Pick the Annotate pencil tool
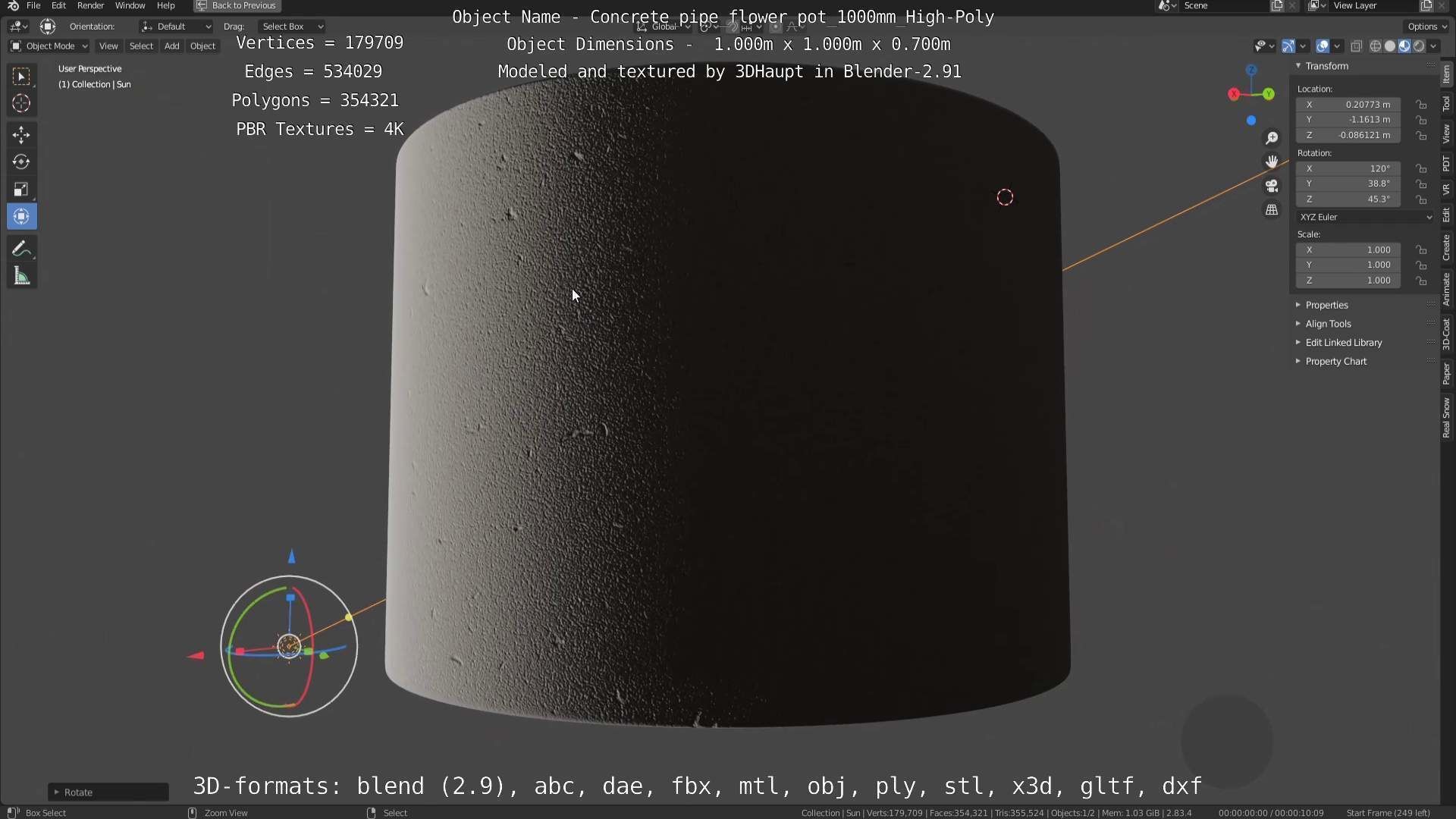 click(x=21, y=249)
